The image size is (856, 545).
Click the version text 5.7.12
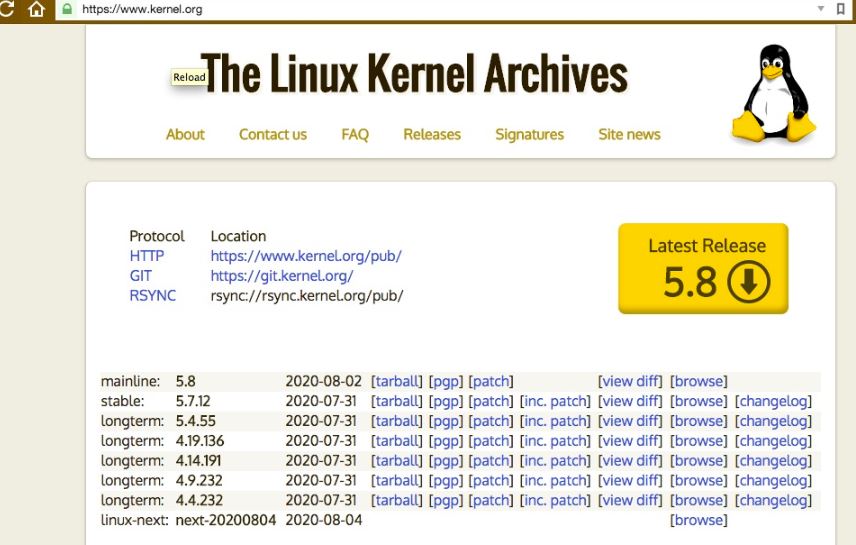click(193, 401)
